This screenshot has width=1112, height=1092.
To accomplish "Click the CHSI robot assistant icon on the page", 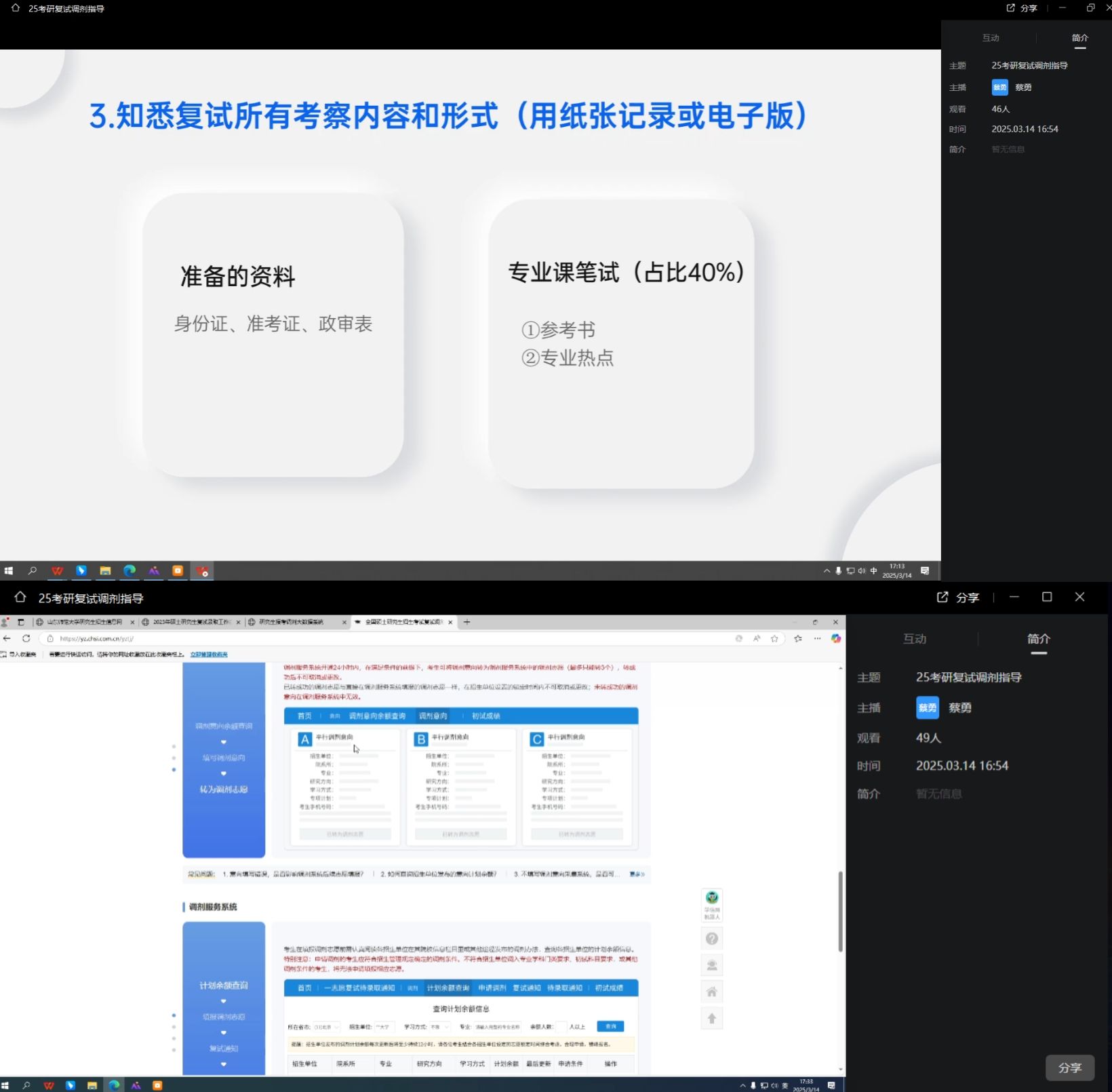I will 711,899.
